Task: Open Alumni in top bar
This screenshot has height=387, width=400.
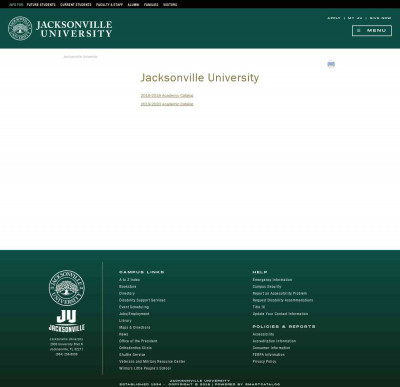Action: coord(133,5)
